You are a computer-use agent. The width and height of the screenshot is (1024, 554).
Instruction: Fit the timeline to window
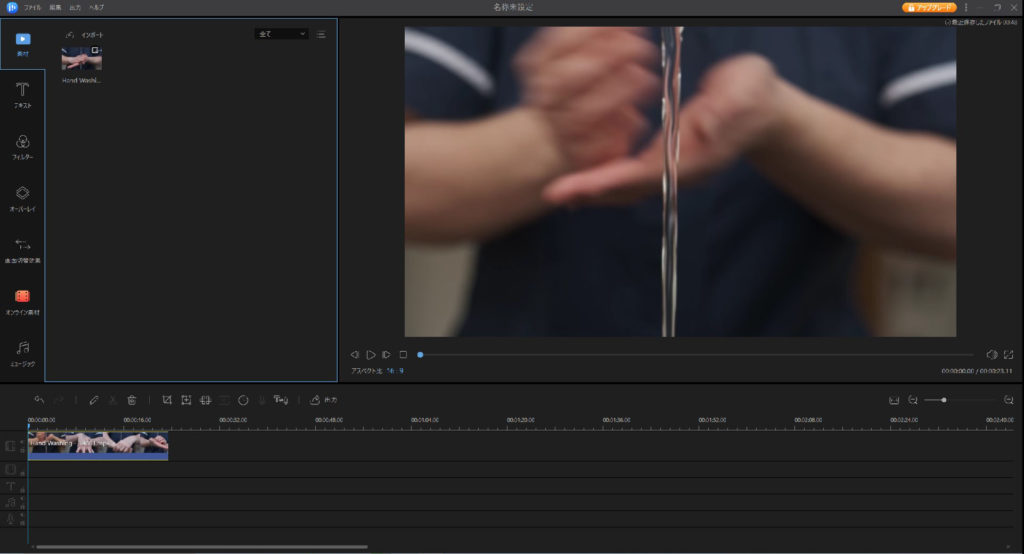click(x=894, y=400)
